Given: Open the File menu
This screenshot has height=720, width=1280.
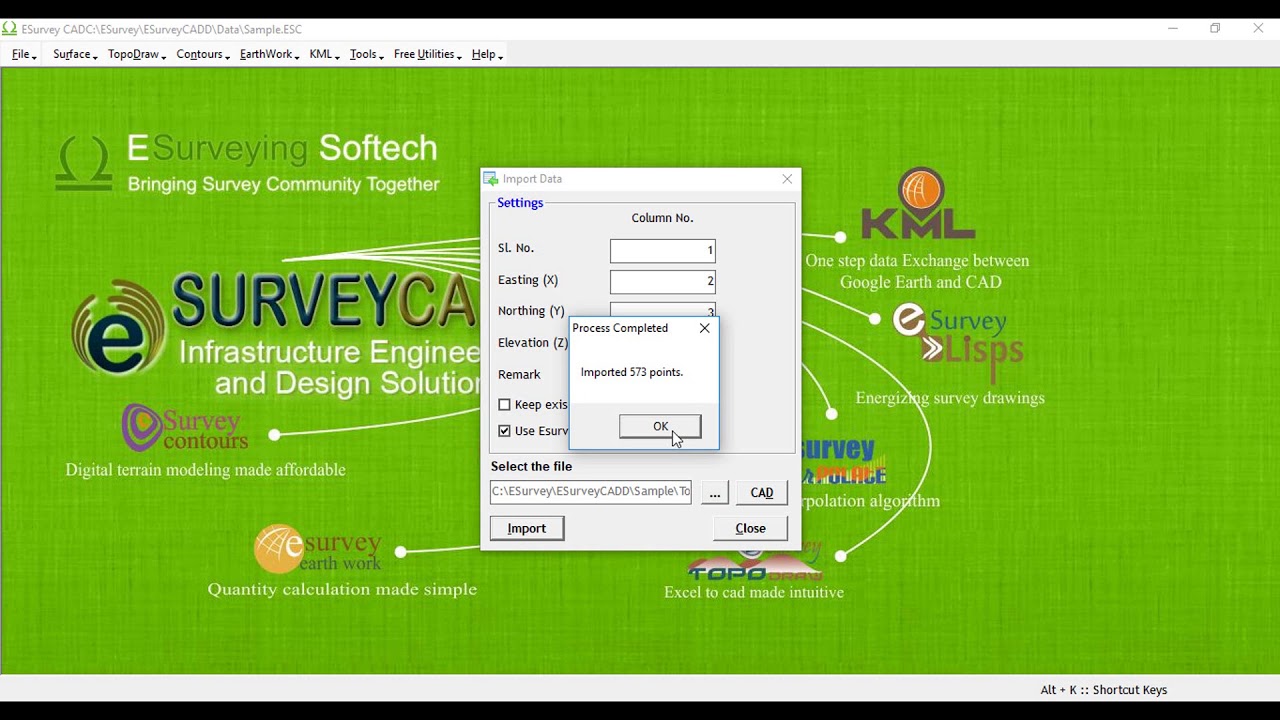Looking at the screenshot, I should [24, 54].
